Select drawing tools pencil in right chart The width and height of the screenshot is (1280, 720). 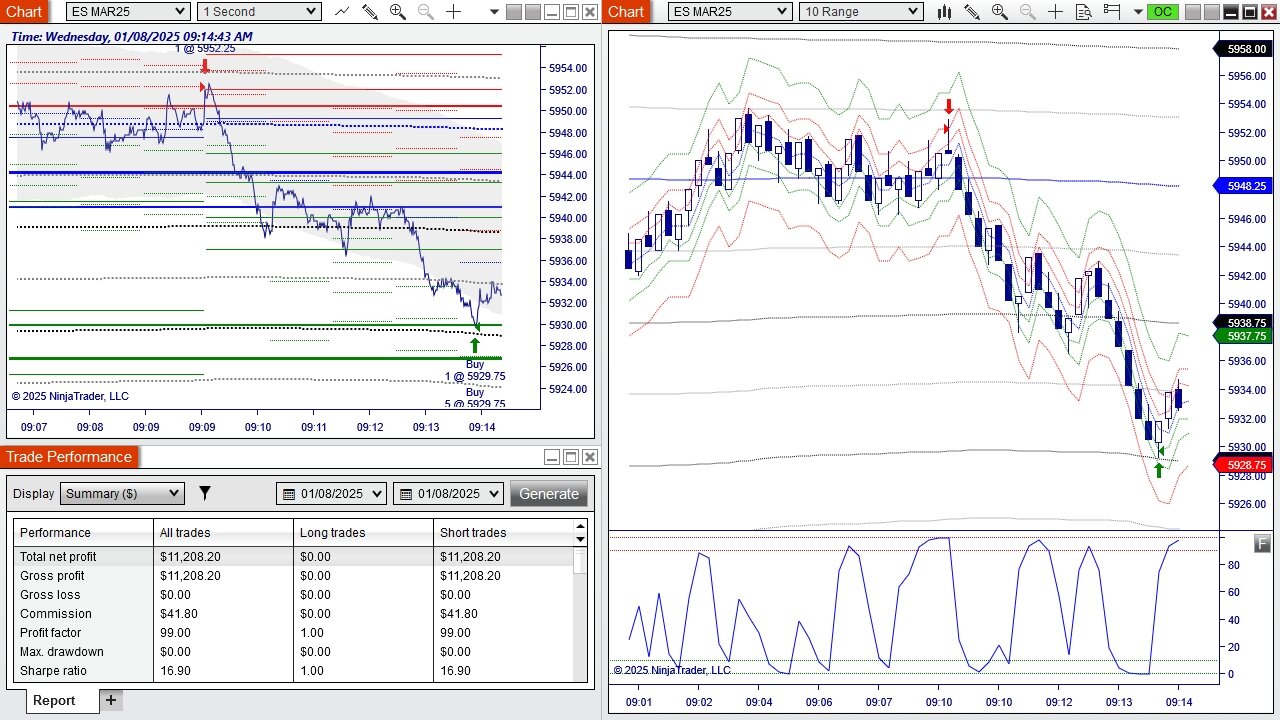[972, 12]
